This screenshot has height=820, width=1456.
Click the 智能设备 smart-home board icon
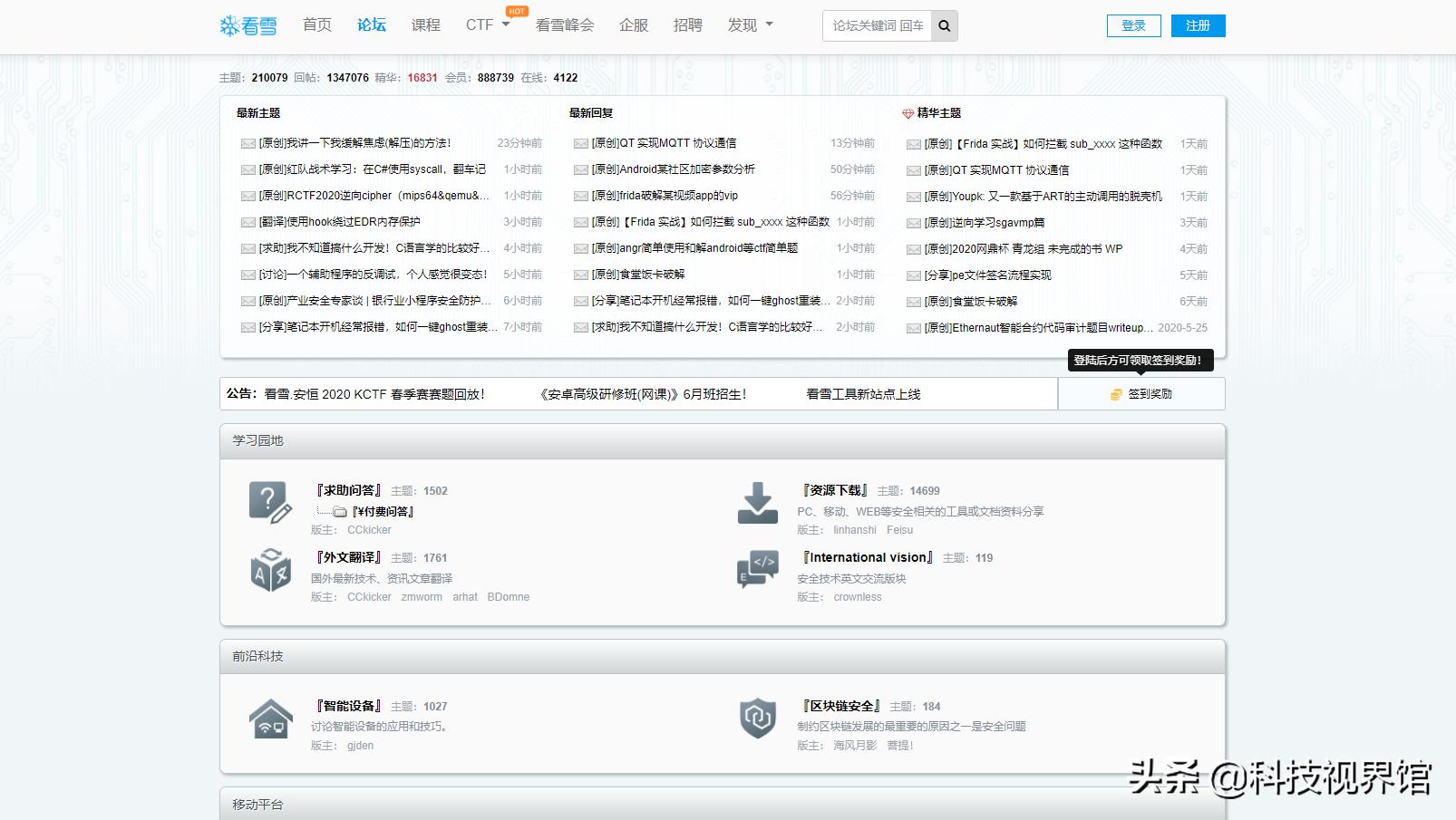tap(269, 718)
